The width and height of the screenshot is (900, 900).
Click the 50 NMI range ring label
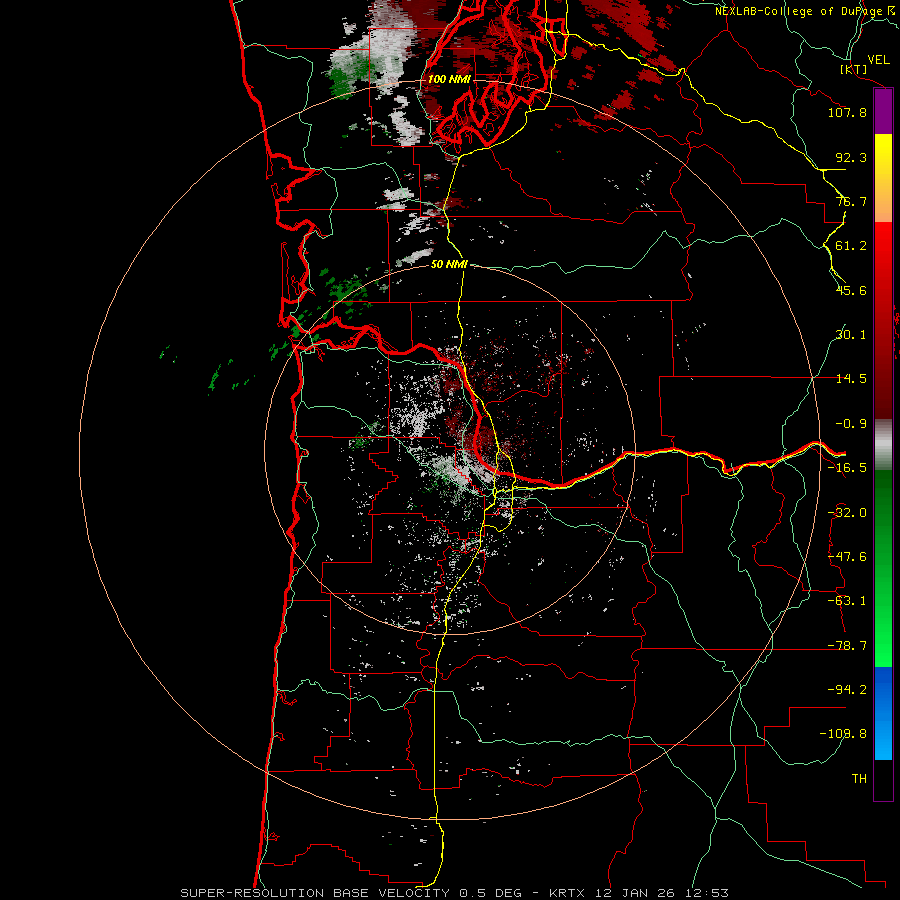pos(449,265)
